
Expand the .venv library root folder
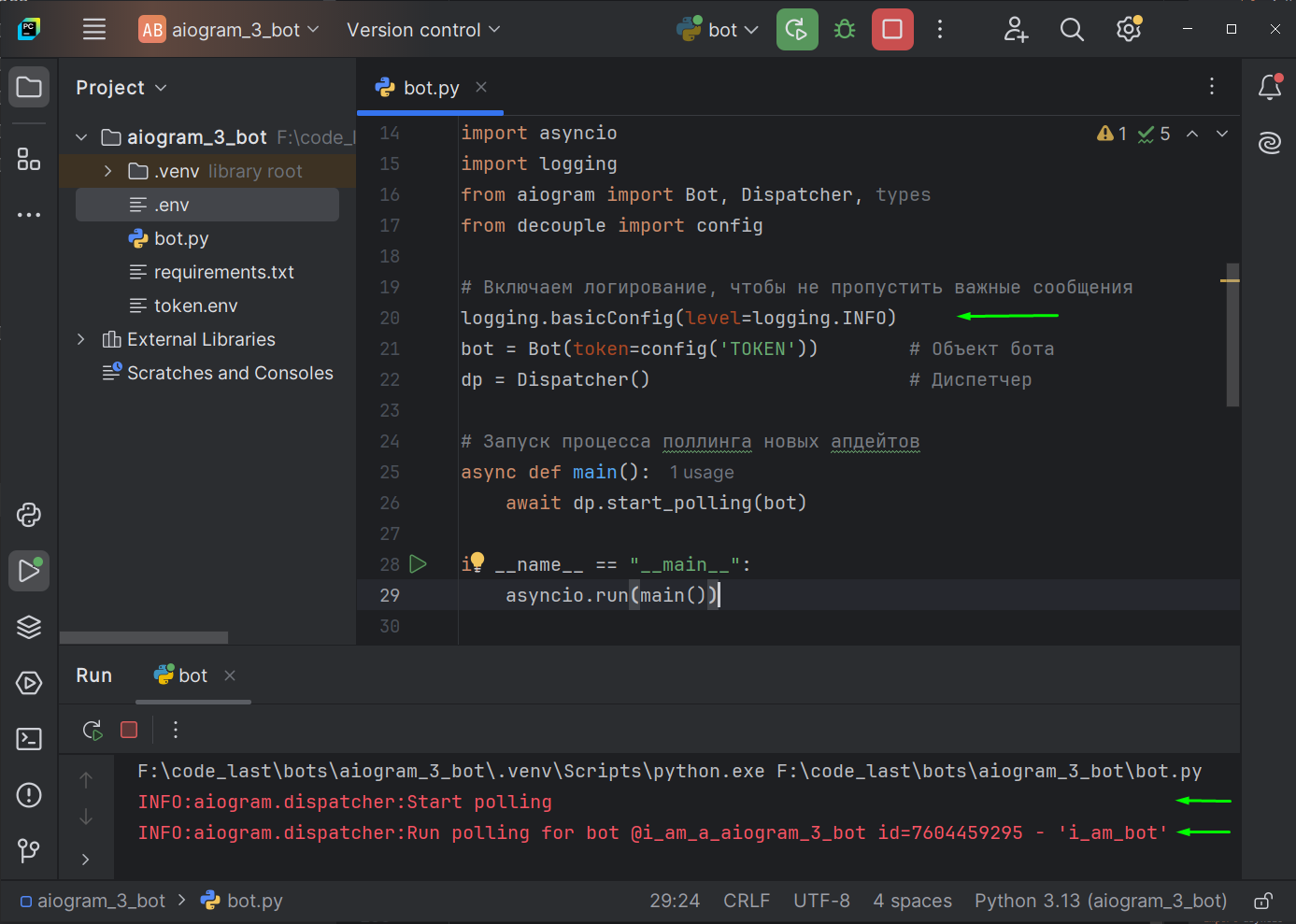coord(108,171)
